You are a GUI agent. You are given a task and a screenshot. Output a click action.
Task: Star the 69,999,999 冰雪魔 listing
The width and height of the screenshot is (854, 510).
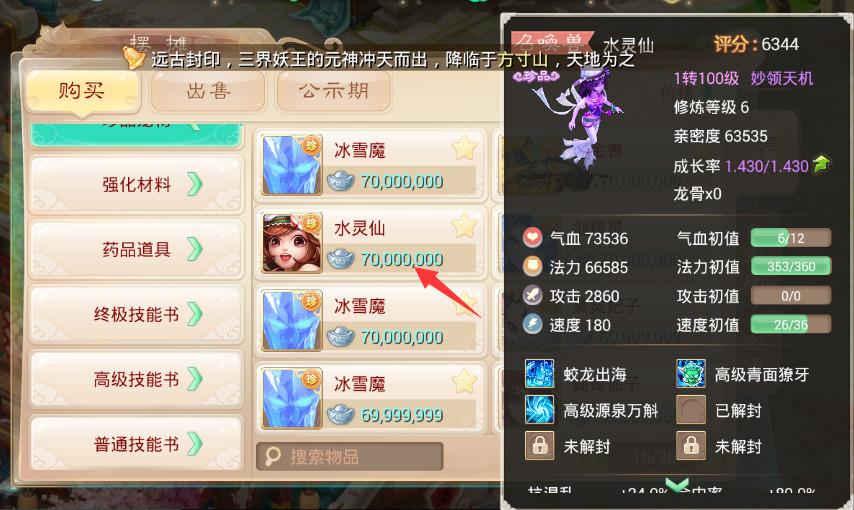pyautogui.click(x=464, y=381)
